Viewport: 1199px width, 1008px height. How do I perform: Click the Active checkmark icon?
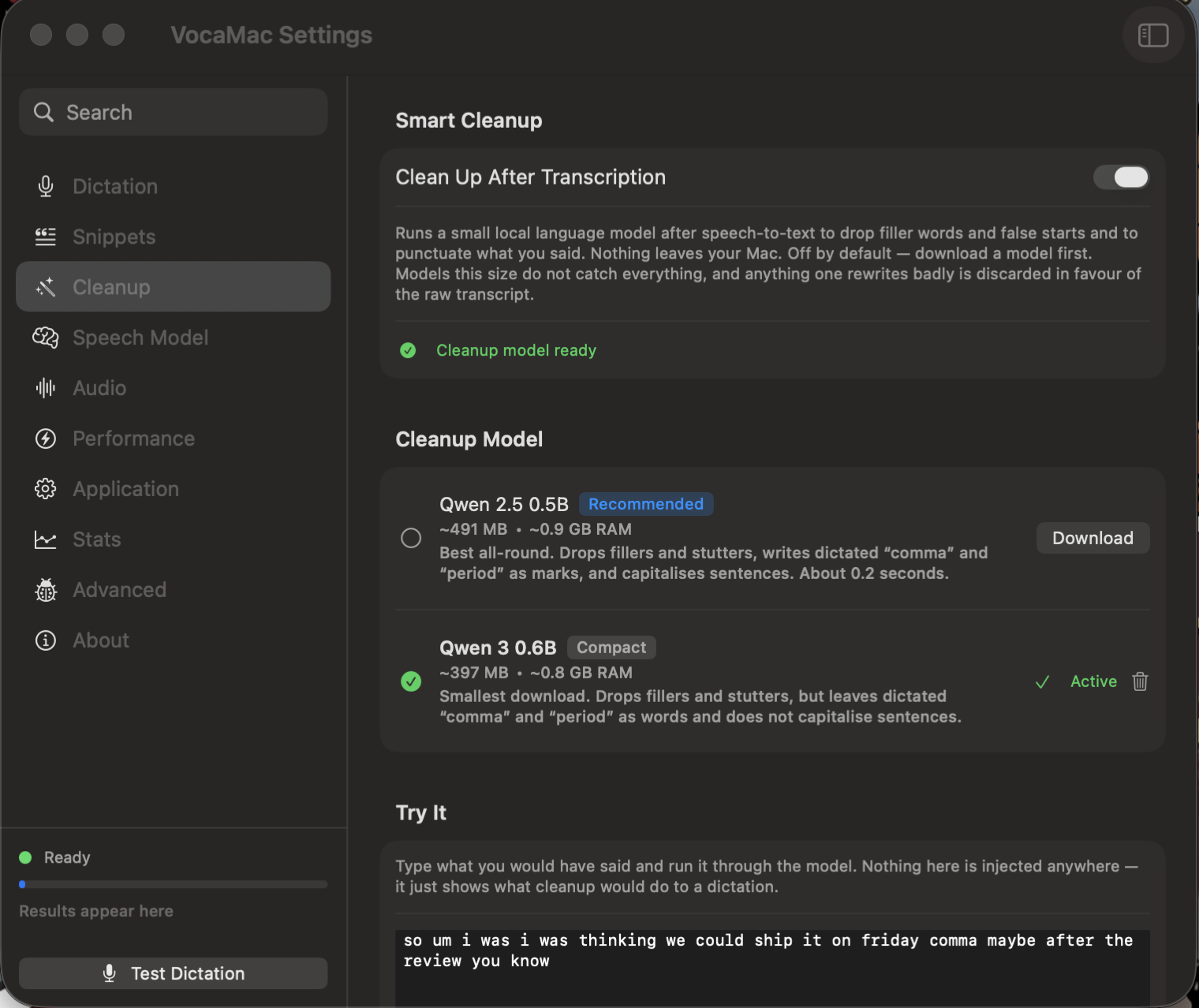(1042, 682)
